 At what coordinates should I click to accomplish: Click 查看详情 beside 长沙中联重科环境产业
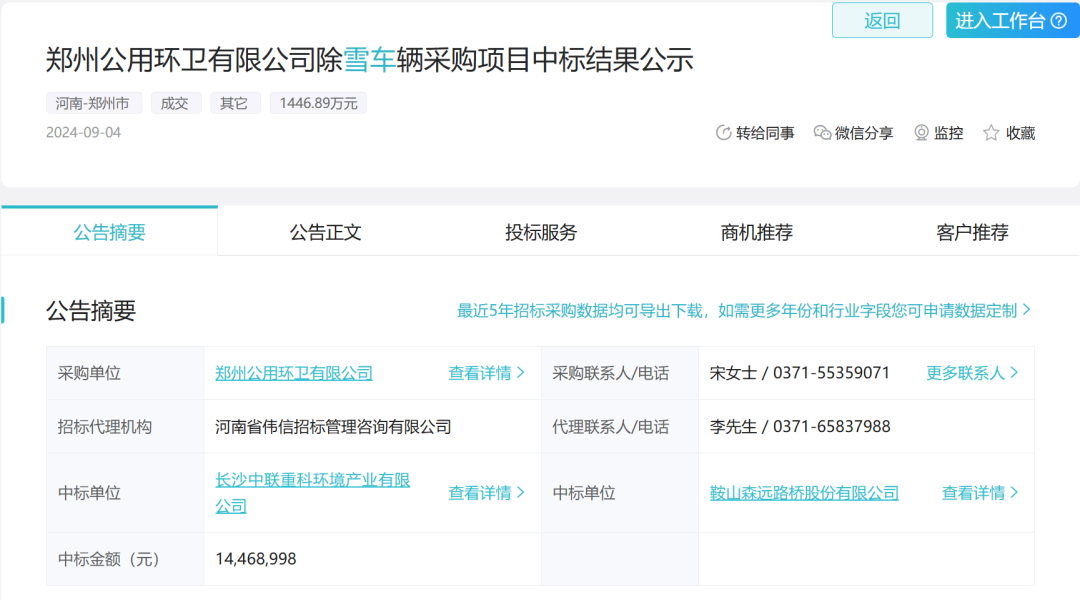pyautogui.click(x=486, y=493)
